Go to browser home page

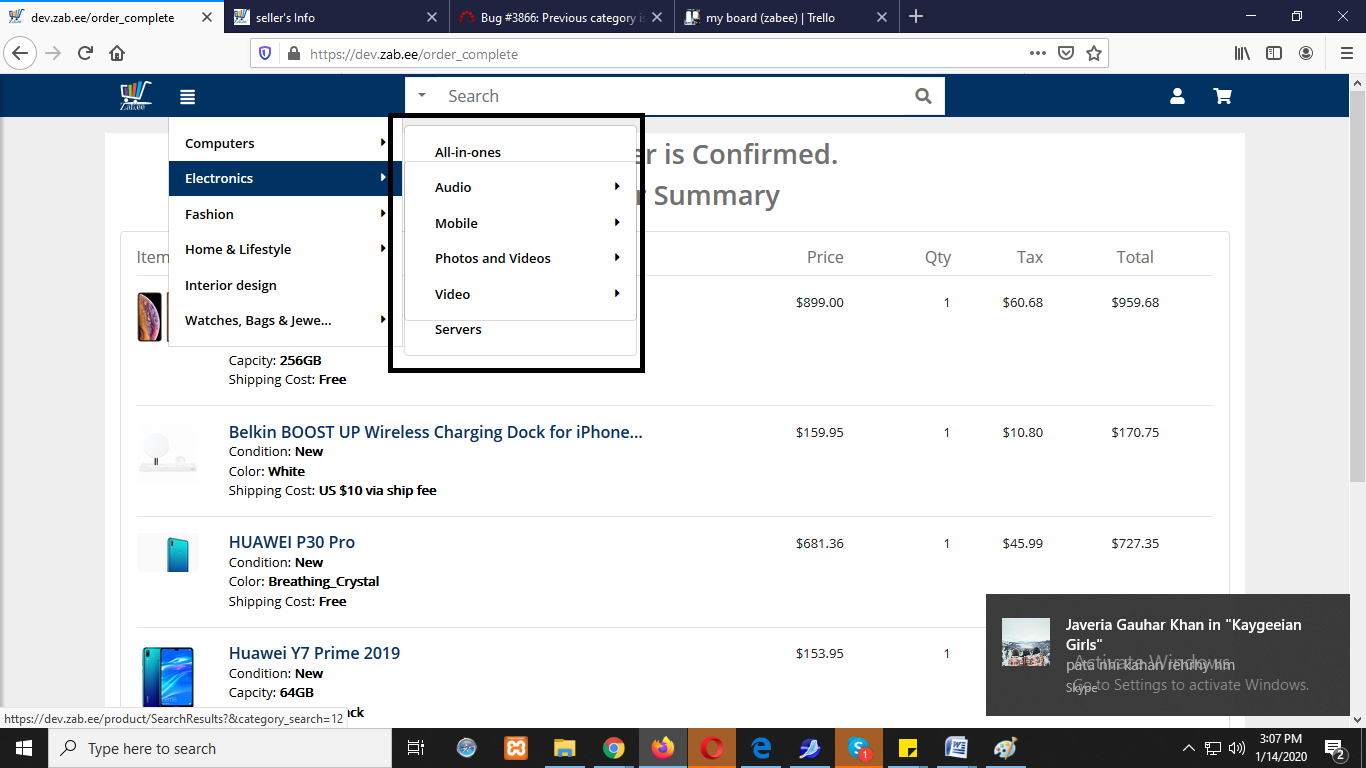[x=117, y=53]
